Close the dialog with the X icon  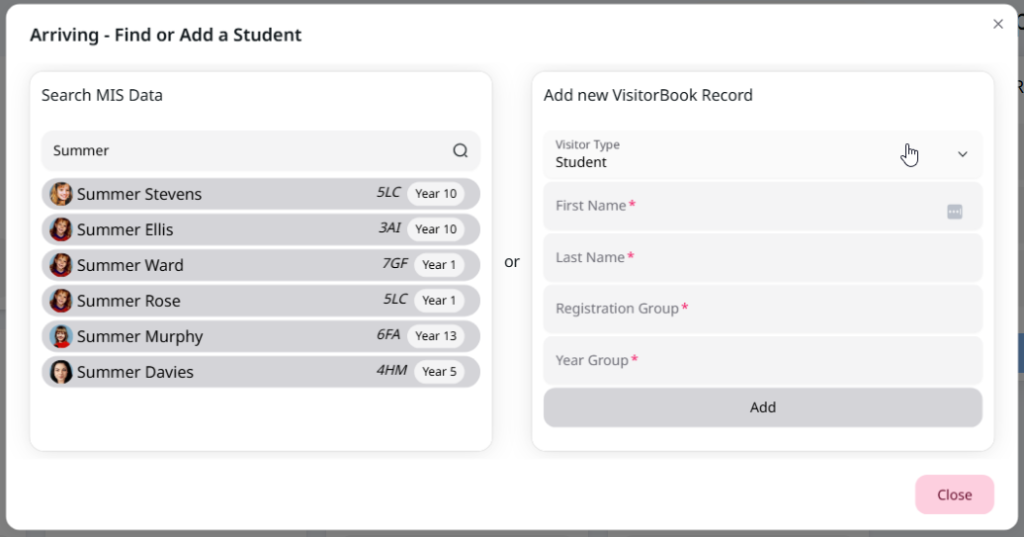(x=998, y=24)
